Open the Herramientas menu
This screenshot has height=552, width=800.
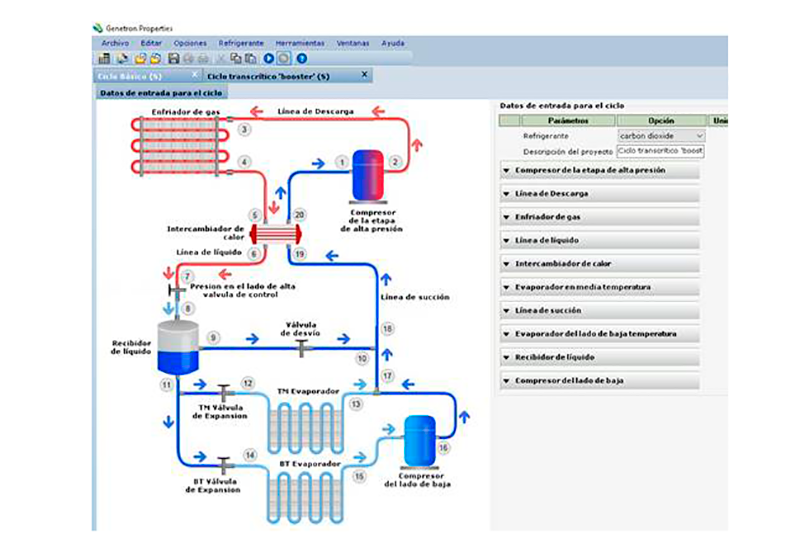pyautogui.click(x=300, y=43)
